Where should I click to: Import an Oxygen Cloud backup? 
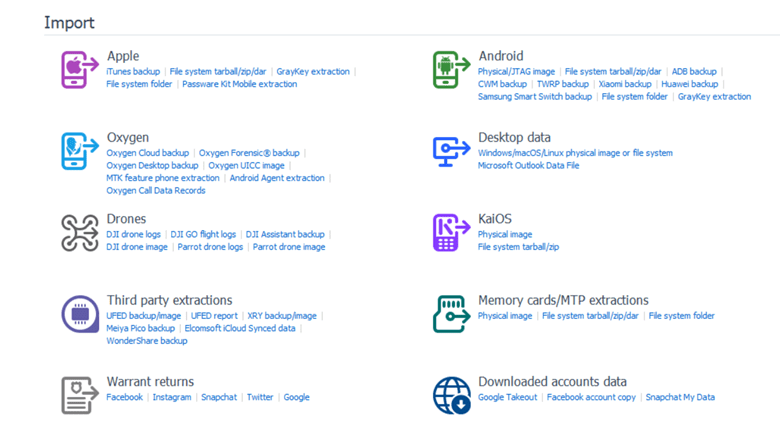tap(148, 153)
